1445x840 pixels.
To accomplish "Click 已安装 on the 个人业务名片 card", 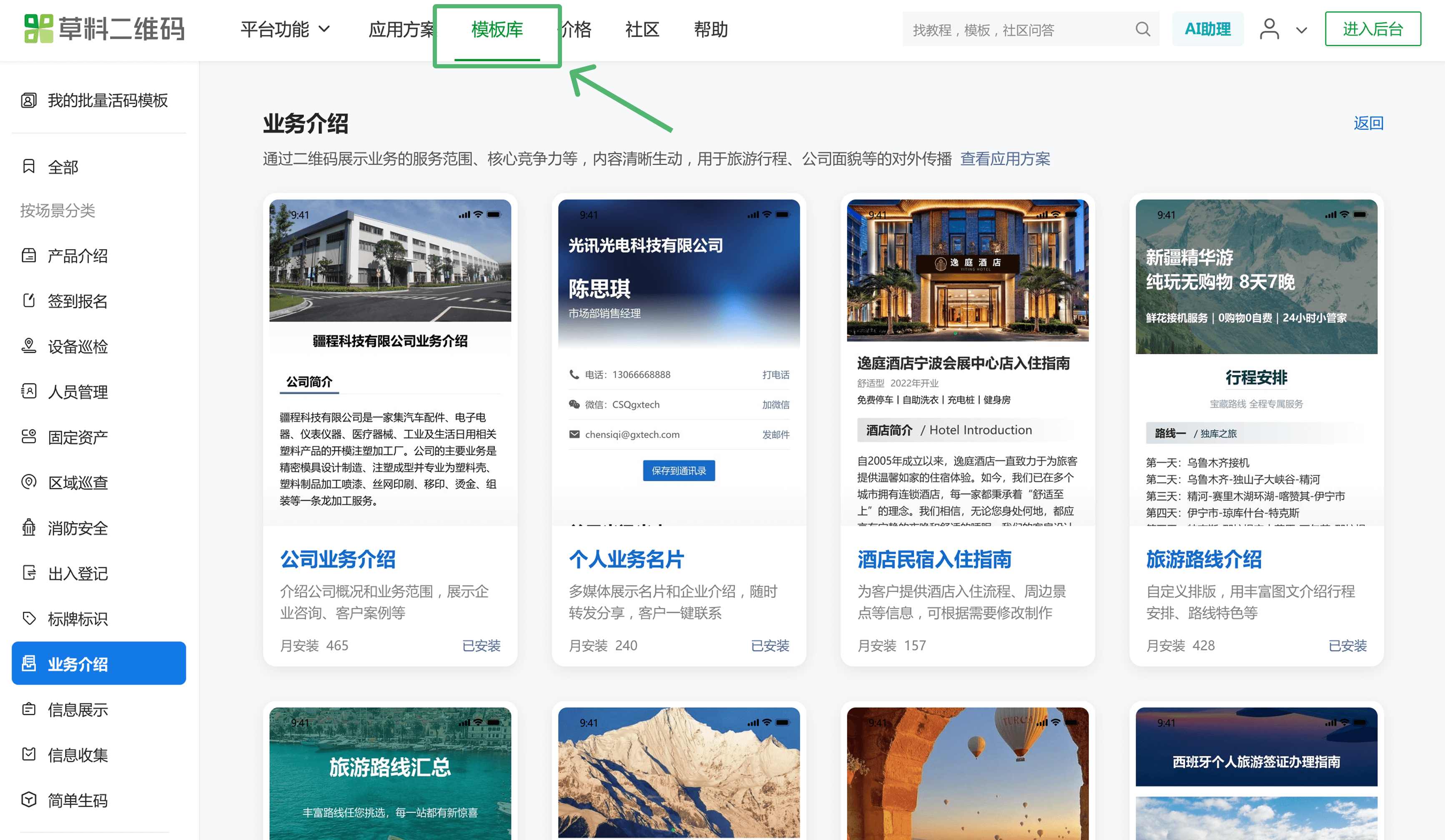I will click(770, 646).
